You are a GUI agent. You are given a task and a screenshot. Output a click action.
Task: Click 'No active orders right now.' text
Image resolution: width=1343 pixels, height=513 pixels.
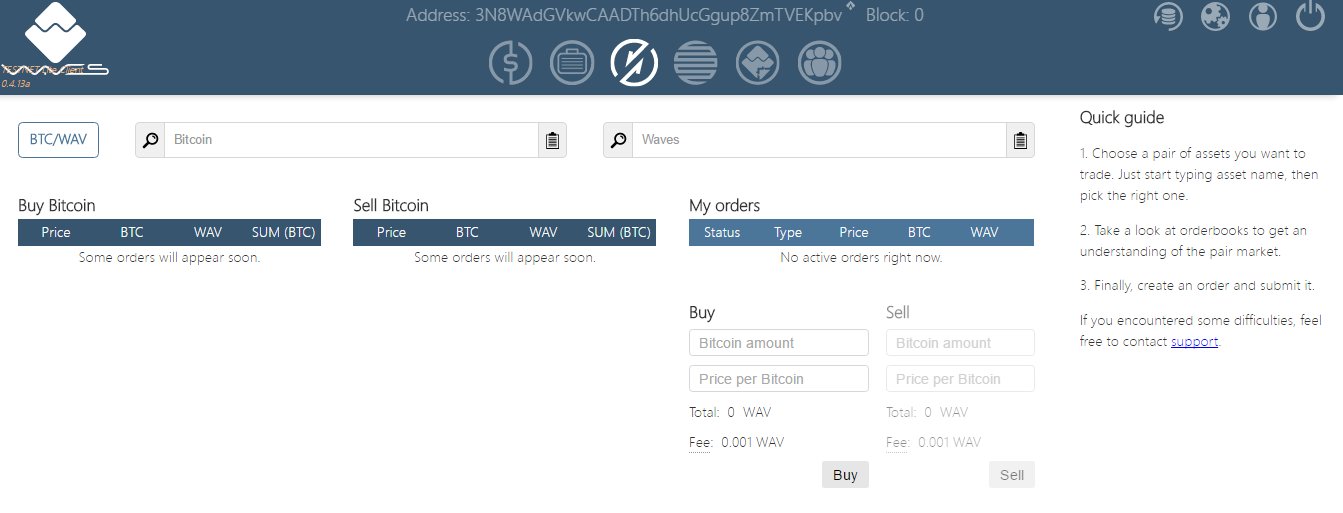(861, 257)
